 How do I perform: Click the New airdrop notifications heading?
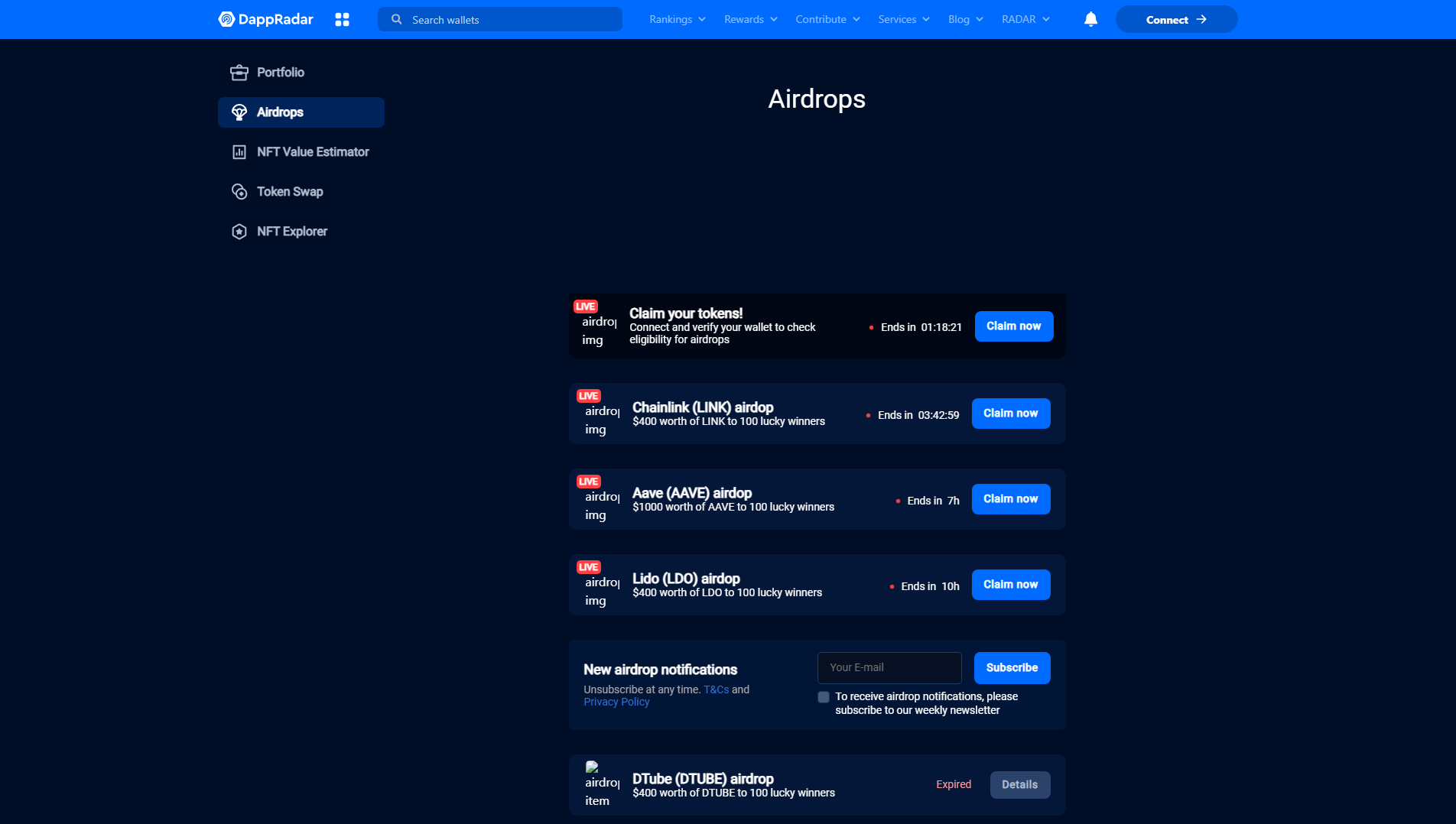click(660, 670)
